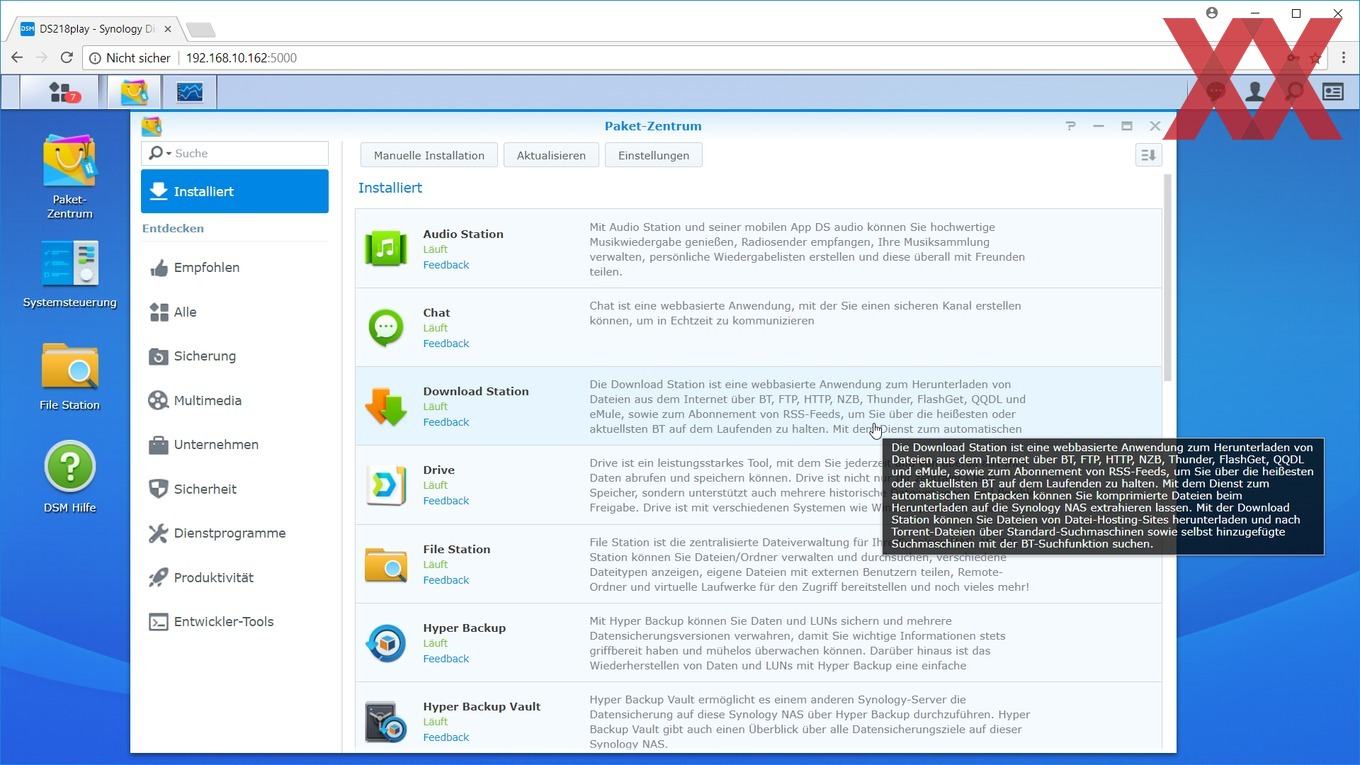Click the Audio Station package icon
The height and width of the screenshot is (765, 1360).
pyautogui.click(x=386, y=248)
